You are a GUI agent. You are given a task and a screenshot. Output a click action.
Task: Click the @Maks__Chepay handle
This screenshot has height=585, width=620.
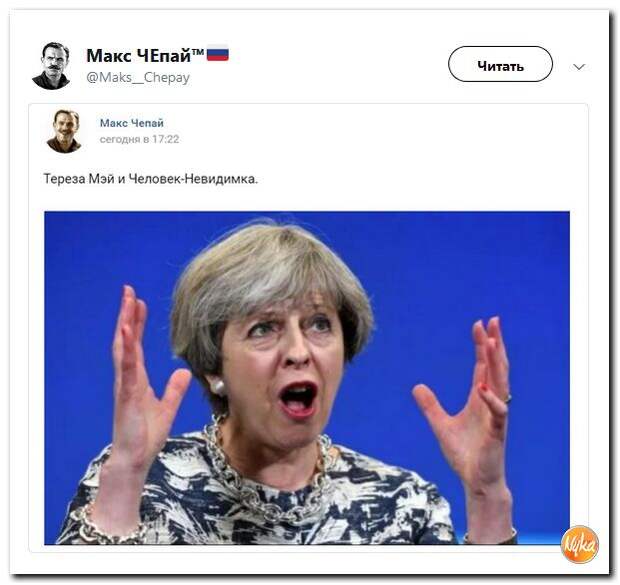[x=138, y=78]
